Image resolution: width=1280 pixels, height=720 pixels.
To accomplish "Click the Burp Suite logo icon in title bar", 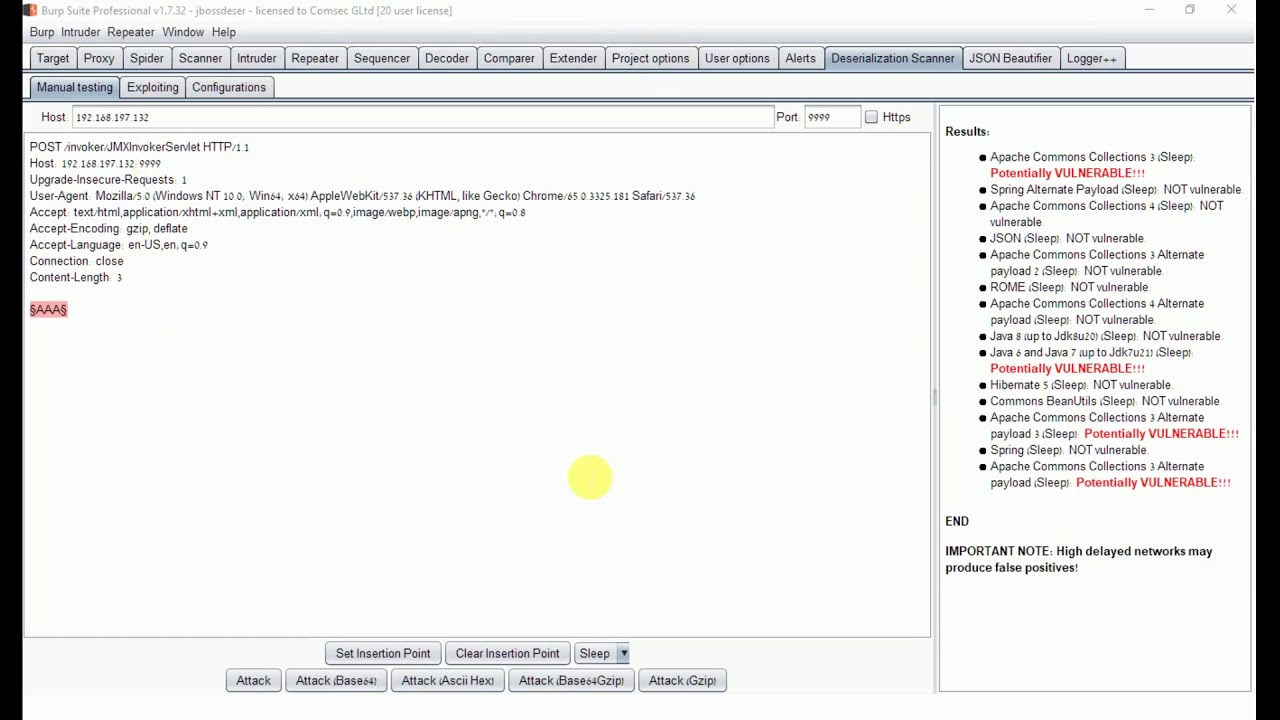I will point(30,10).
